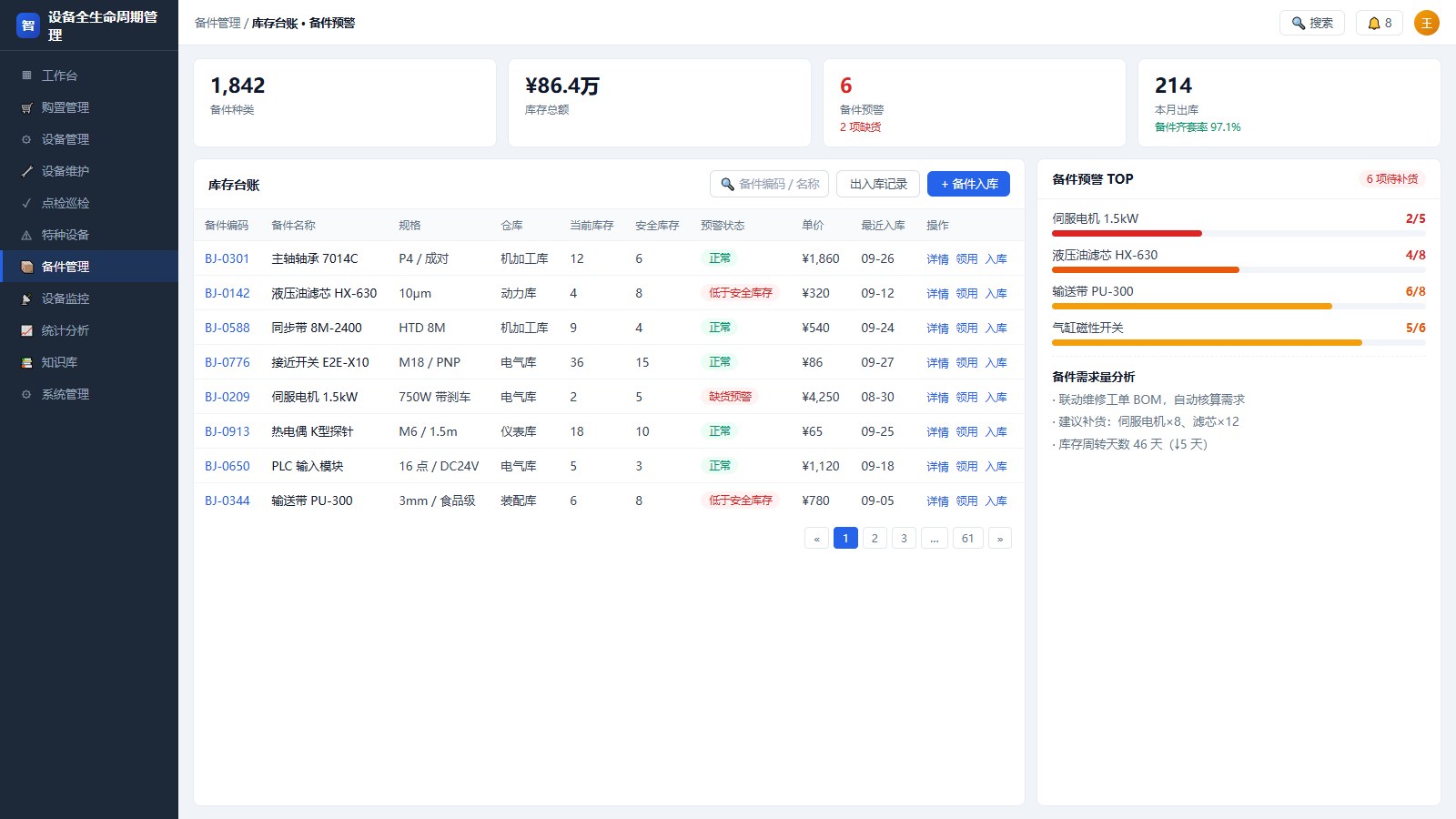This screenshot has width=1456, height=819.
Task: Click the magnifier icon in 备件编码 search box
Action: (728, 184)
